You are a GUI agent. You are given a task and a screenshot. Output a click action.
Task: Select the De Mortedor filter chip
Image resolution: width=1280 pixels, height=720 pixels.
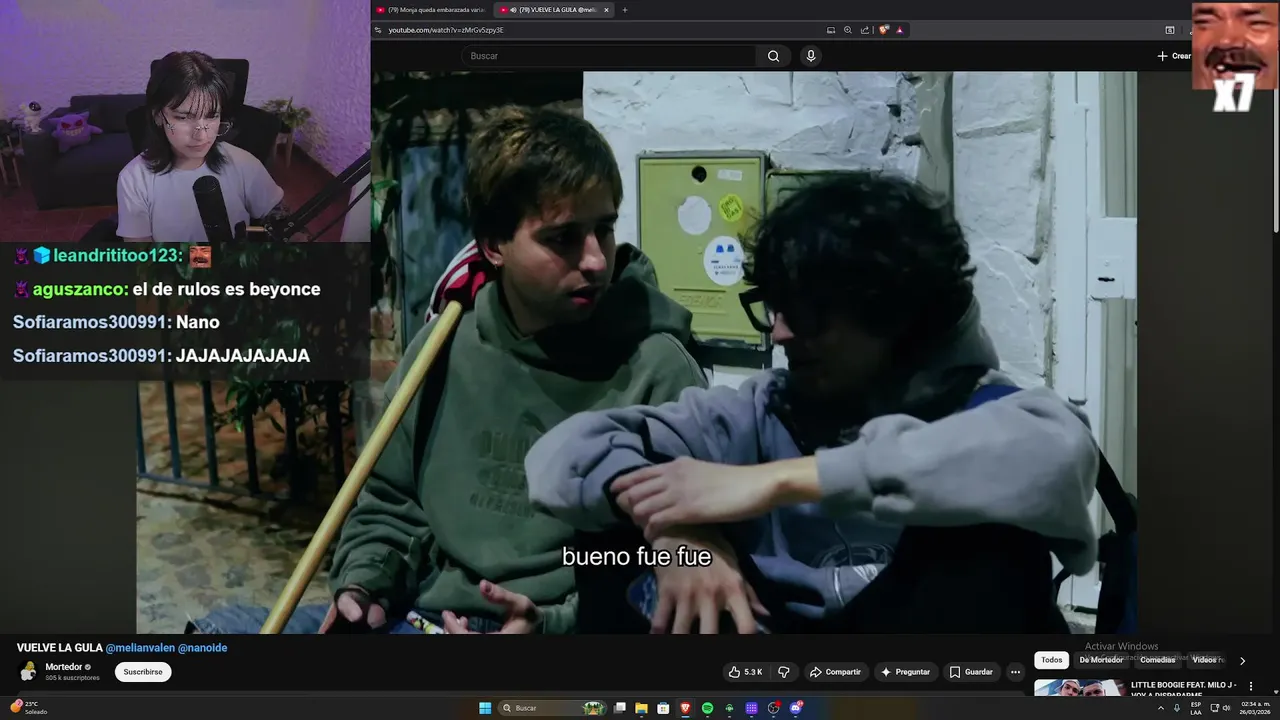(x=1101, y=660)
